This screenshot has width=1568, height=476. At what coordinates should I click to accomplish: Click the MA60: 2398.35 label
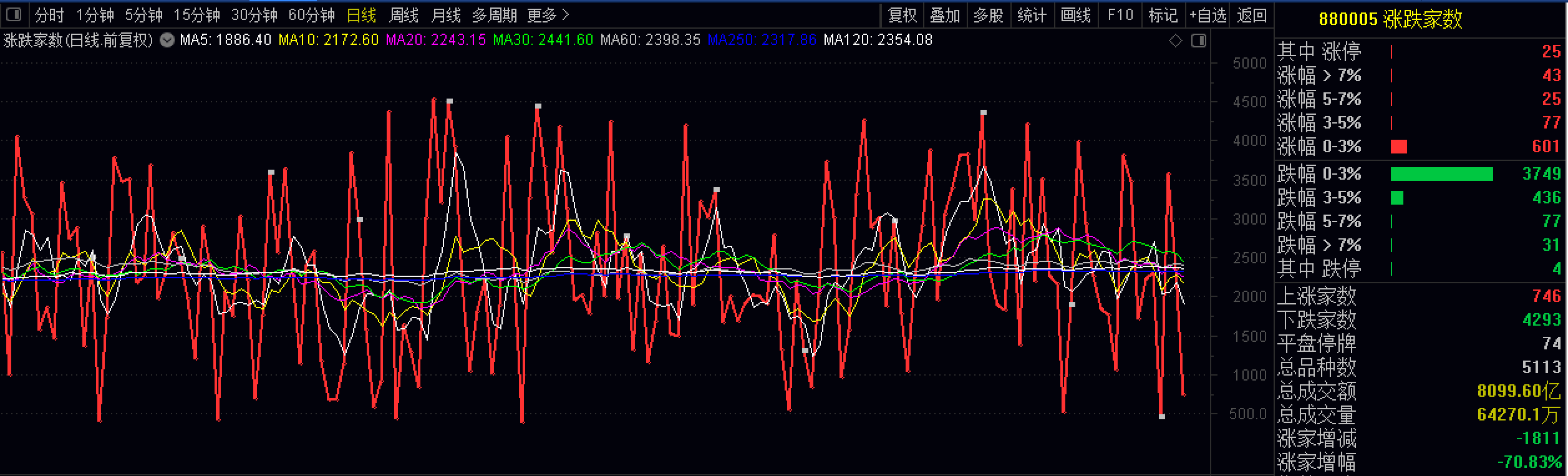[x=650, y=41]
